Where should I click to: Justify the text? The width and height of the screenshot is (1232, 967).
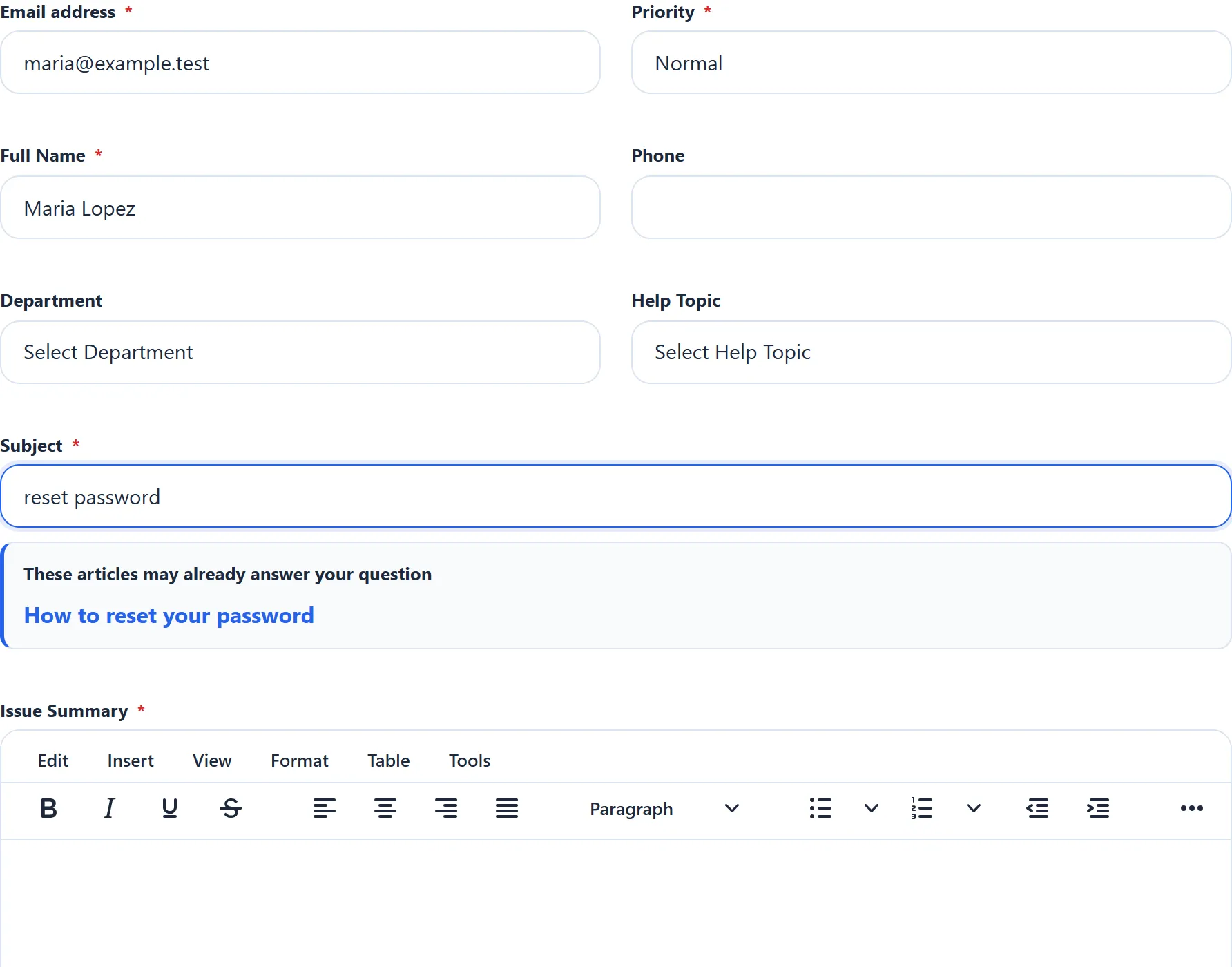point(507,808)
